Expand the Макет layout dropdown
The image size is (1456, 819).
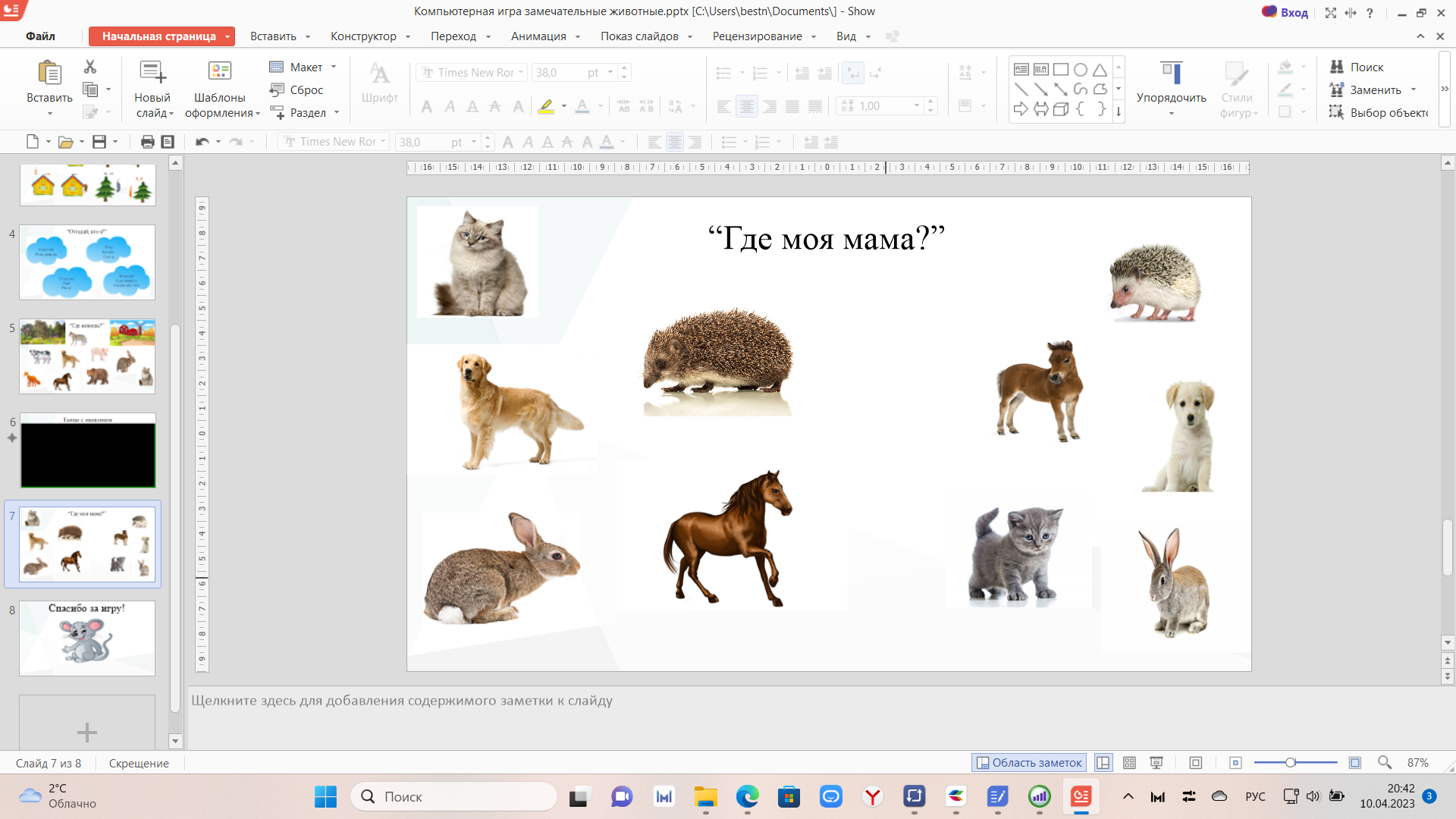coord(334,67)
